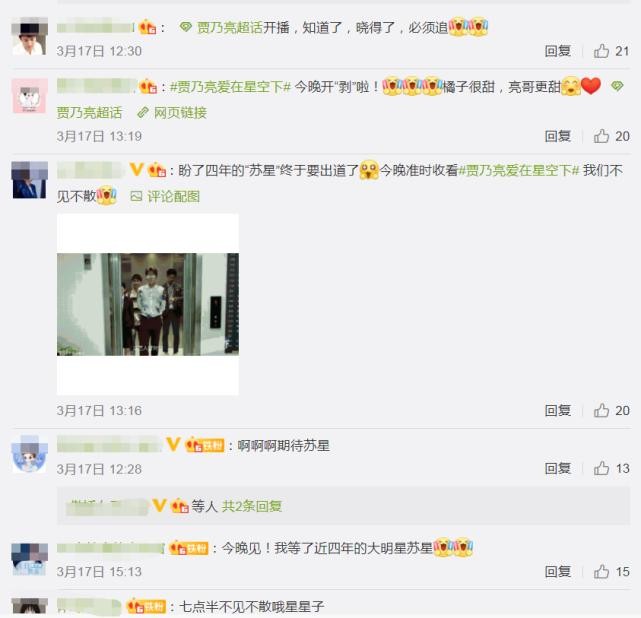Open the 贾乃亮超话 super topic link in first comment

[230, 27]
